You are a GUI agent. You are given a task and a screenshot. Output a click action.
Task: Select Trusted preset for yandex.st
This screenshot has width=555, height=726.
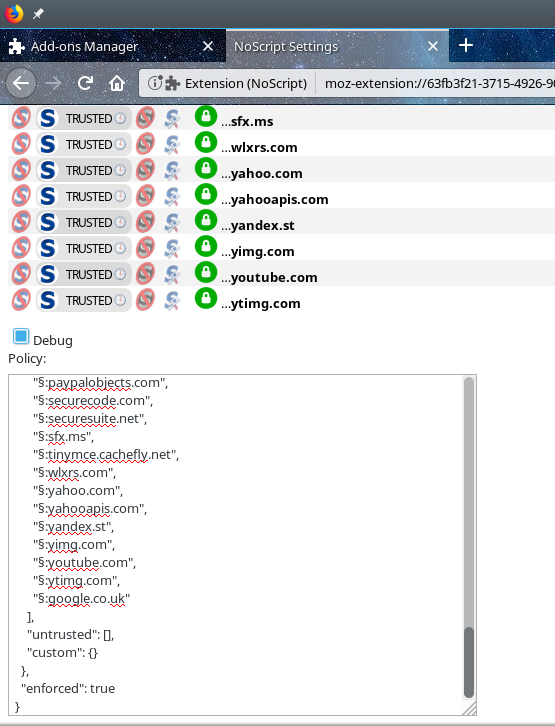tap(84, 222)
